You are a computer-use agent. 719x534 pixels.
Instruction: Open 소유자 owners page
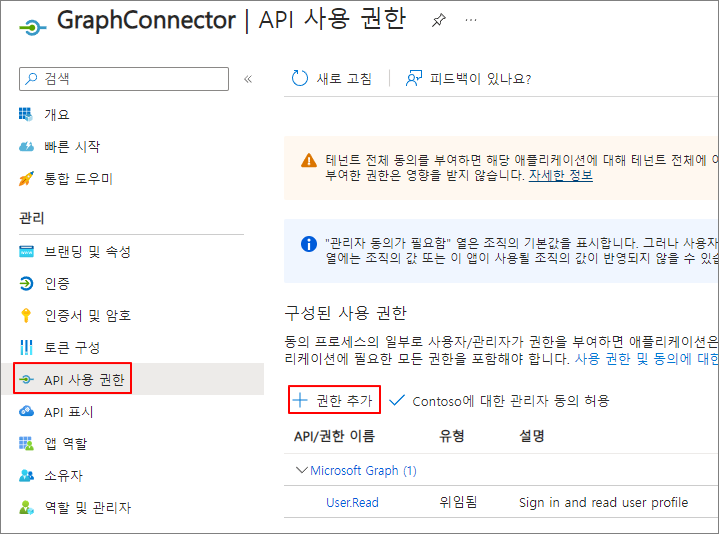tap(63, 475)
